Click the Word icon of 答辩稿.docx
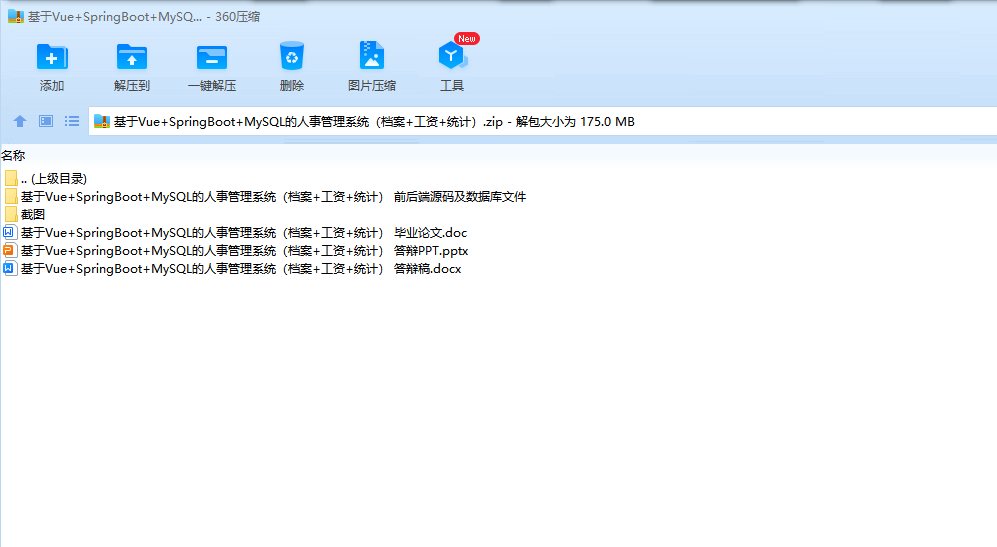Screen dimensions: 997x547 click(x=10, y=268)
